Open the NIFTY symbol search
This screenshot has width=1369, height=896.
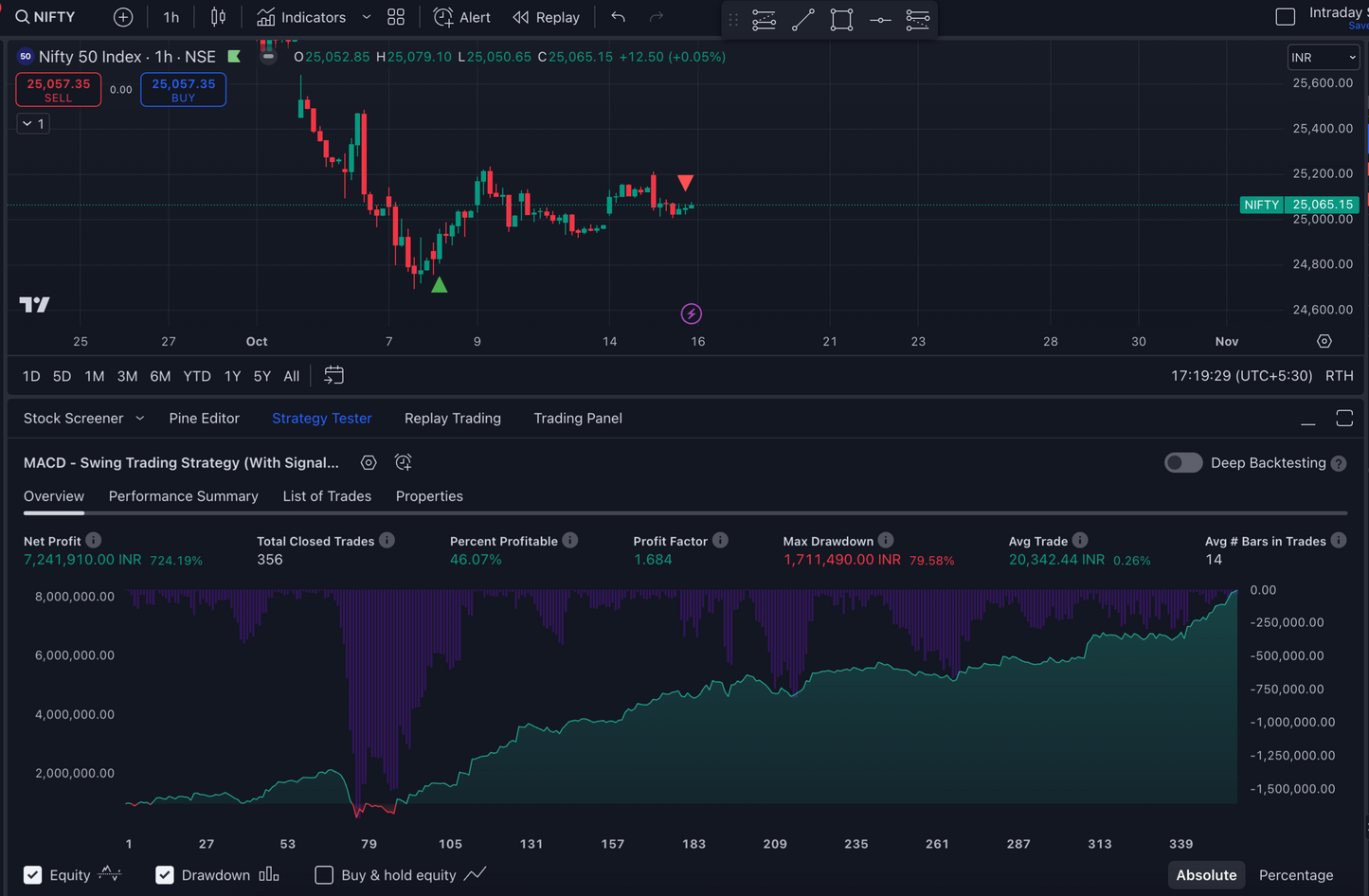(45, 17)
